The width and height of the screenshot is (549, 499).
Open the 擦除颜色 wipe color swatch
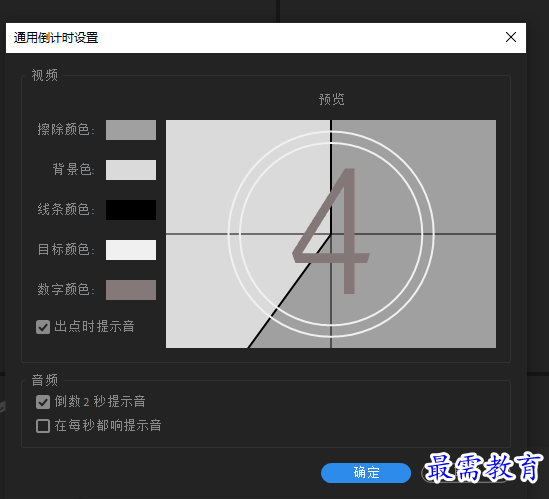click(x=131, y=130)
